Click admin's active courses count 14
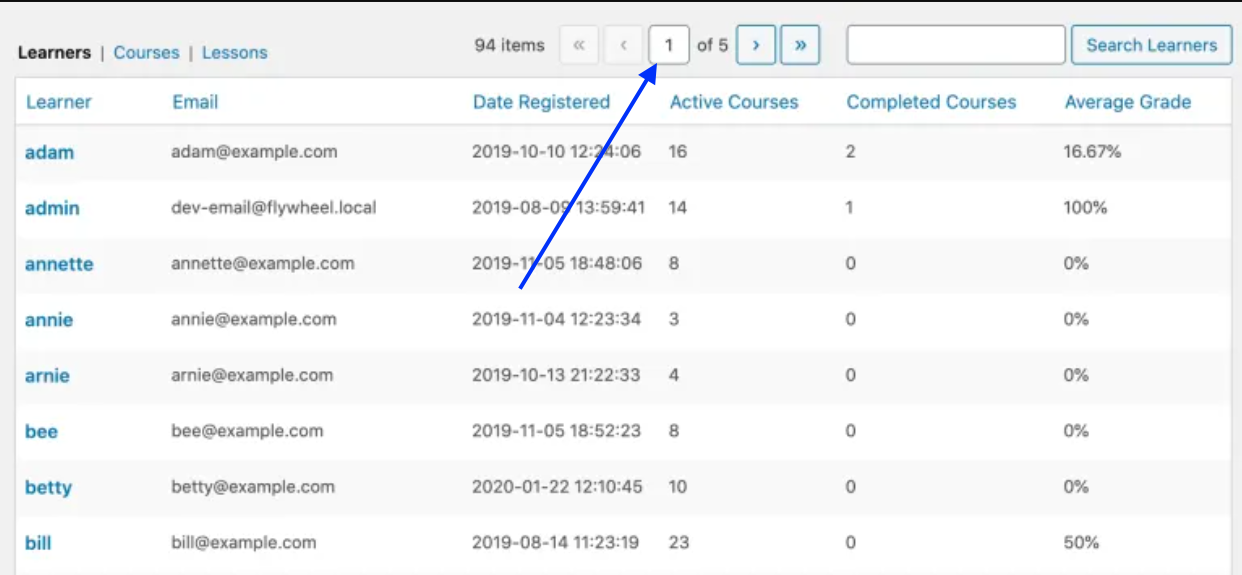Screen dimensions: 1242x575 pyautogui.click(x=678, y=208)
